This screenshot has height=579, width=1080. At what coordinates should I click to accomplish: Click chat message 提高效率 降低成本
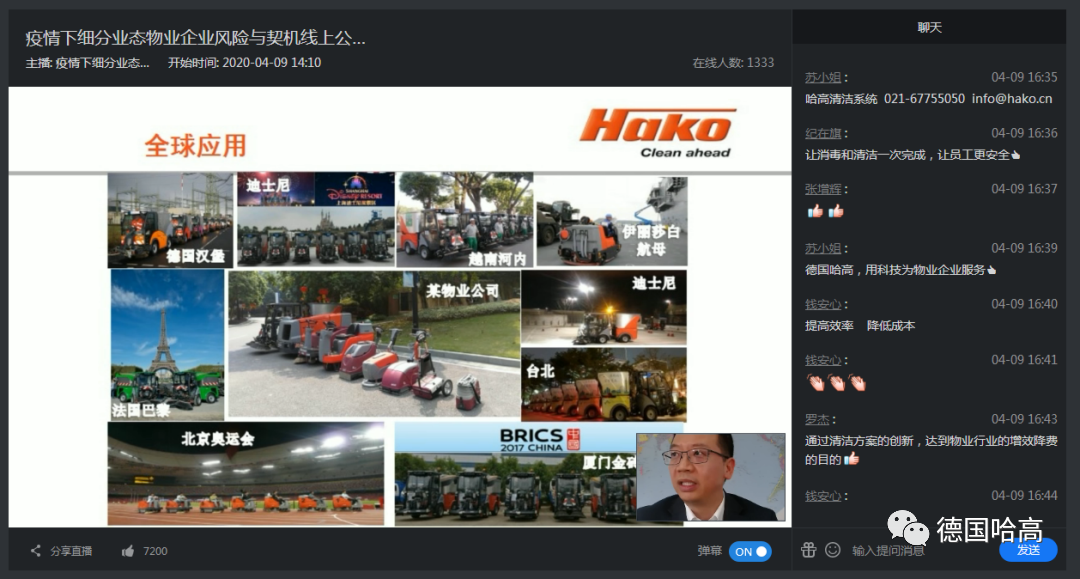(x=860, y=326)
